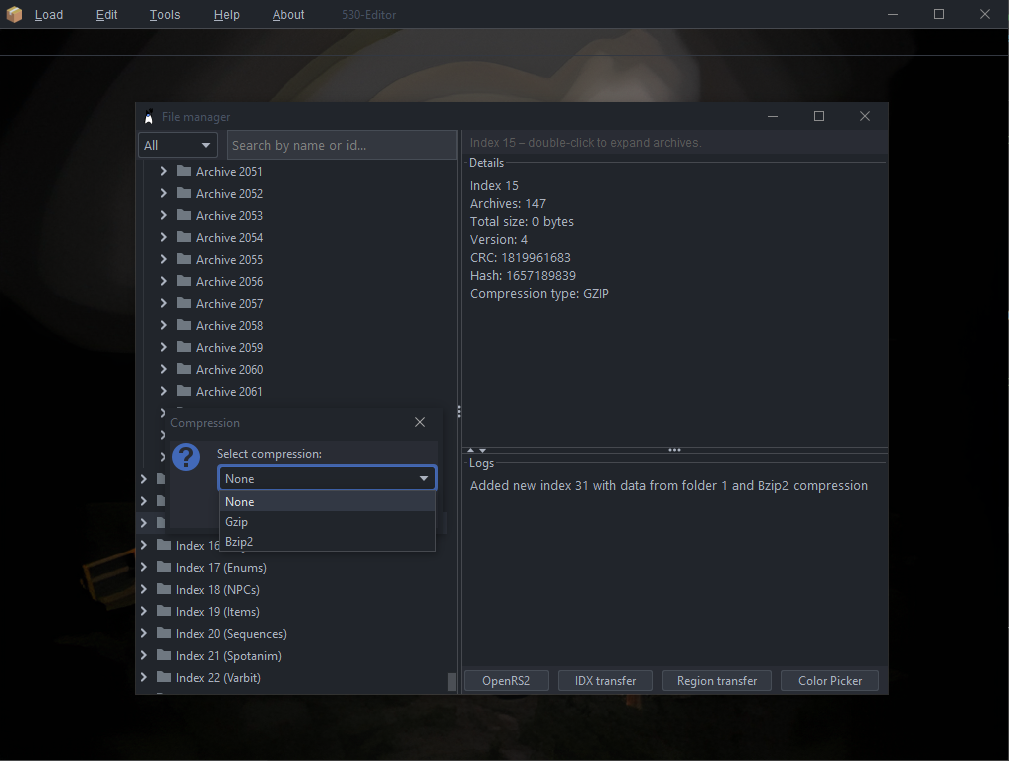Click the OpenRS2 button
The height and width of the screenshot is (761, 1009).
[506, 681]
